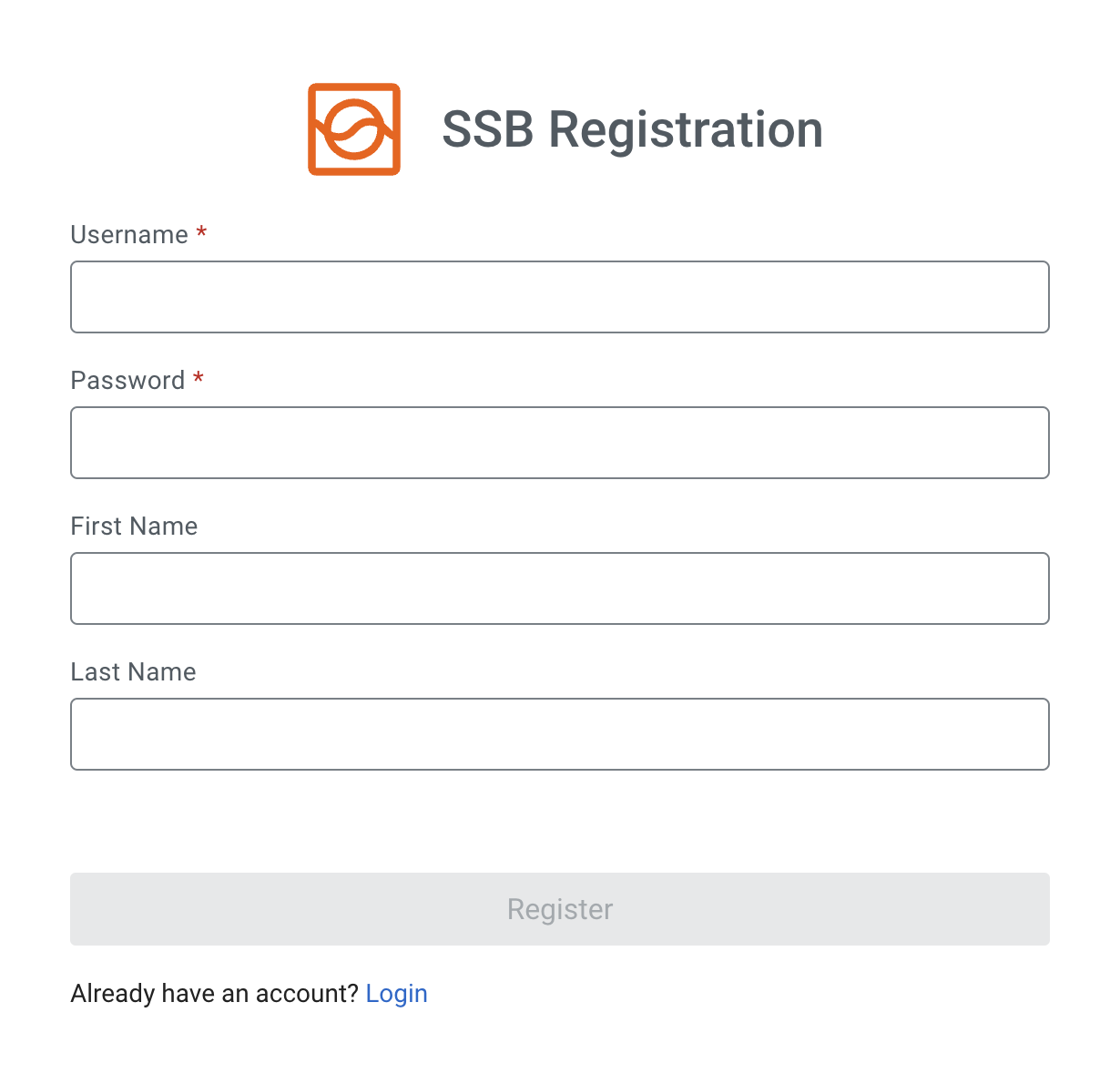Click the Password field label
The image size is (1120, 1084).
click(127, 381)
